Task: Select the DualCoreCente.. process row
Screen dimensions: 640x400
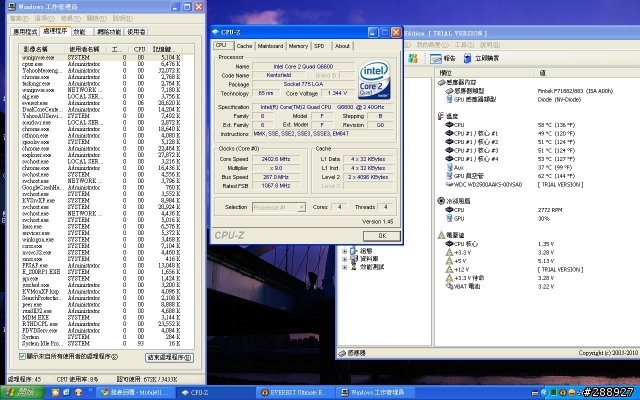Action: [100, 109]
